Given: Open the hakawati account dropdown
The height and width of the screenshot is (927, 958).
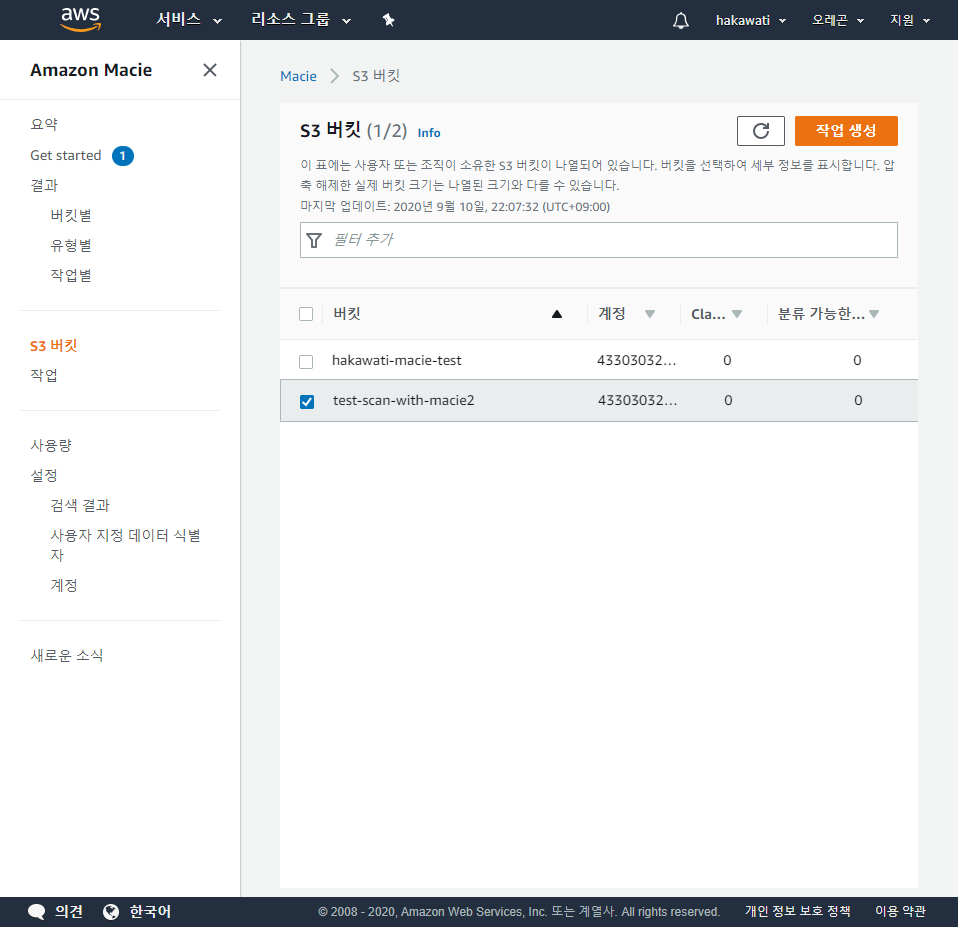Looking at the screenshot, I should pos(751,20).
